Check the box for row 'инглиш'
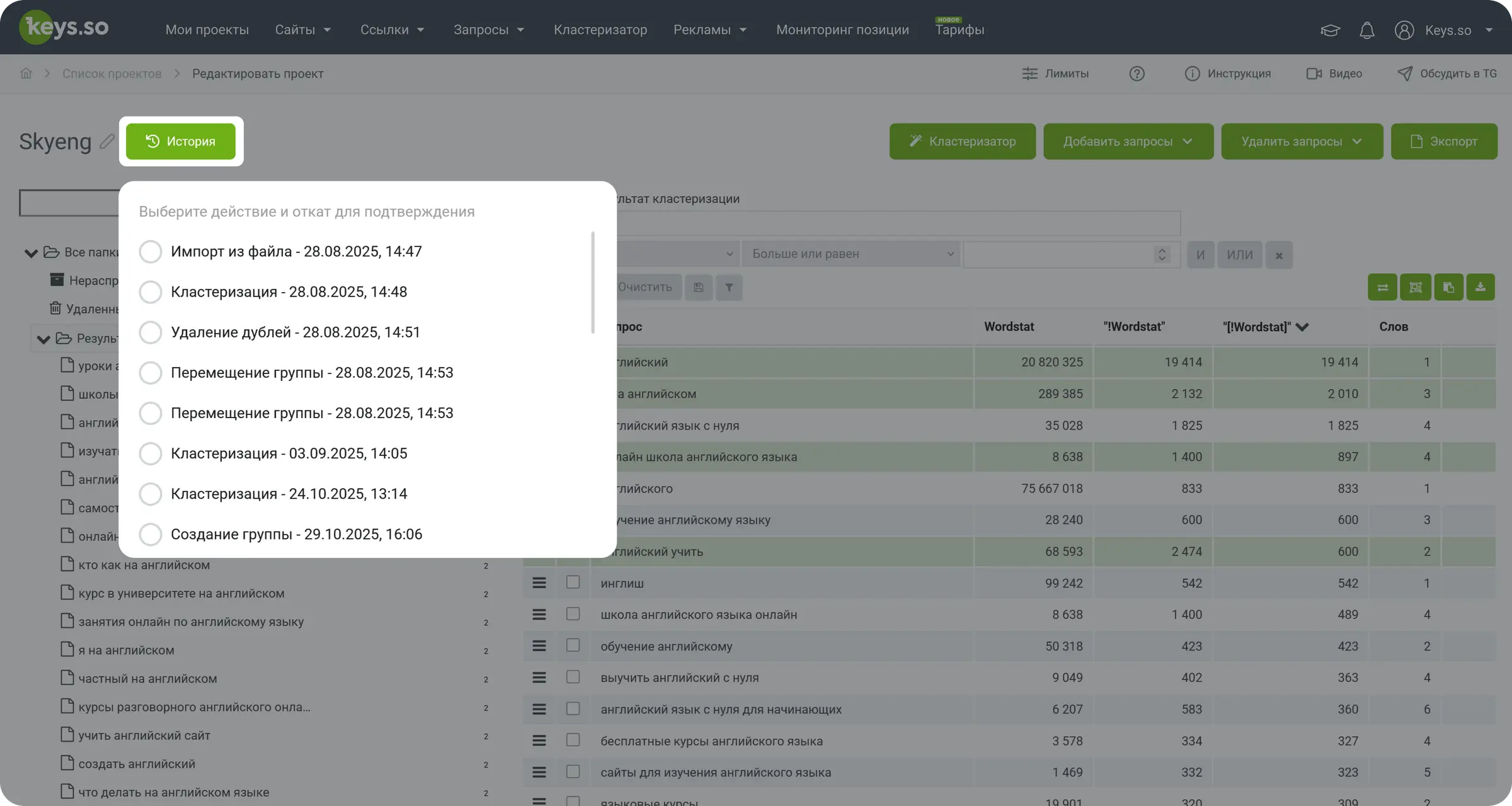1512x806 pixels. pos(573,582)
